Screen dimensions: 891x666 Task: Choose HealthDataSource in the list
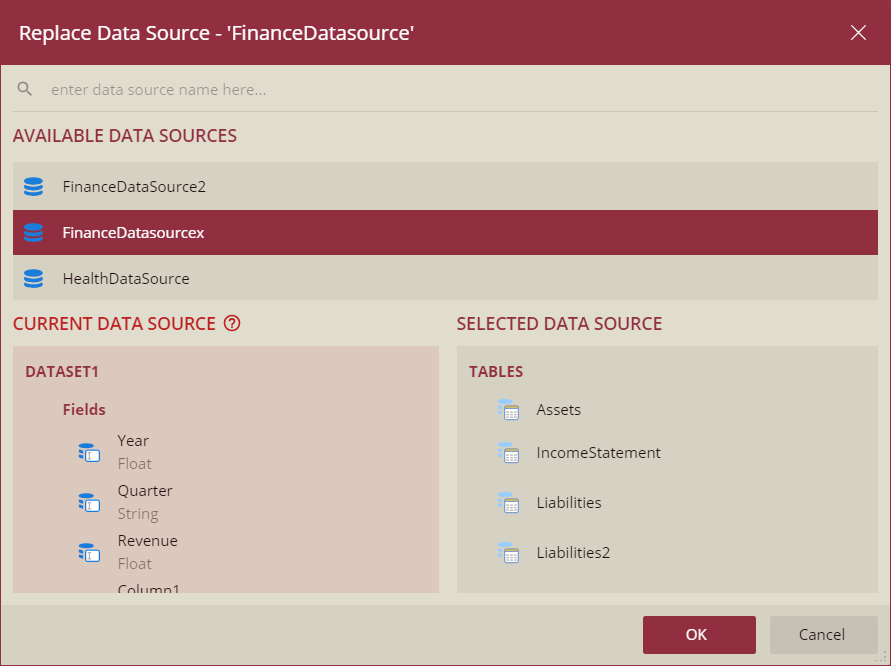coord(445,278)
